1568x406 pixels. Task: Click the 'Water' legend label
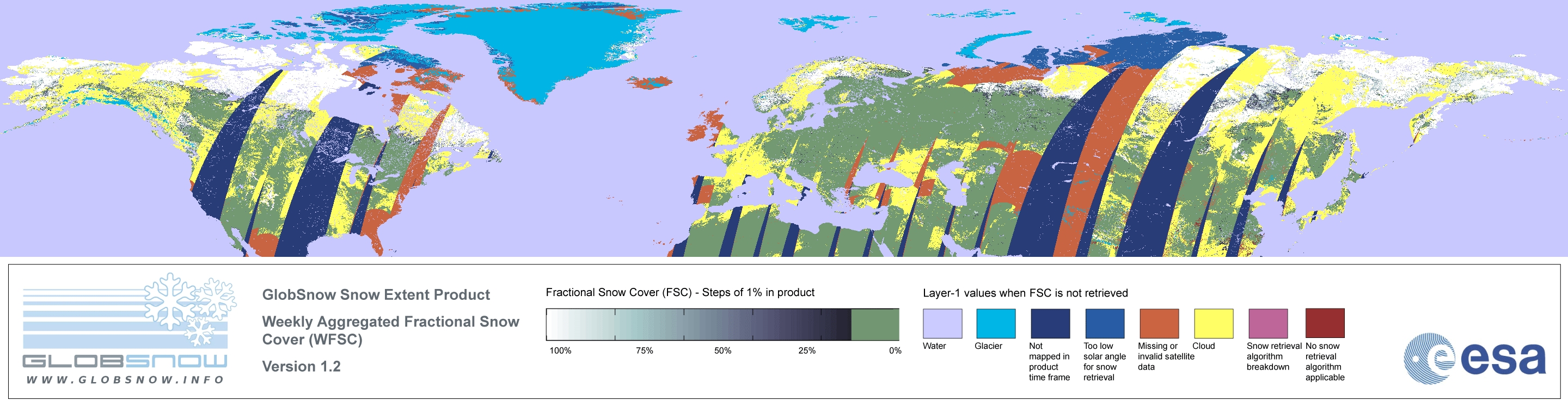[x=934, y=346]
